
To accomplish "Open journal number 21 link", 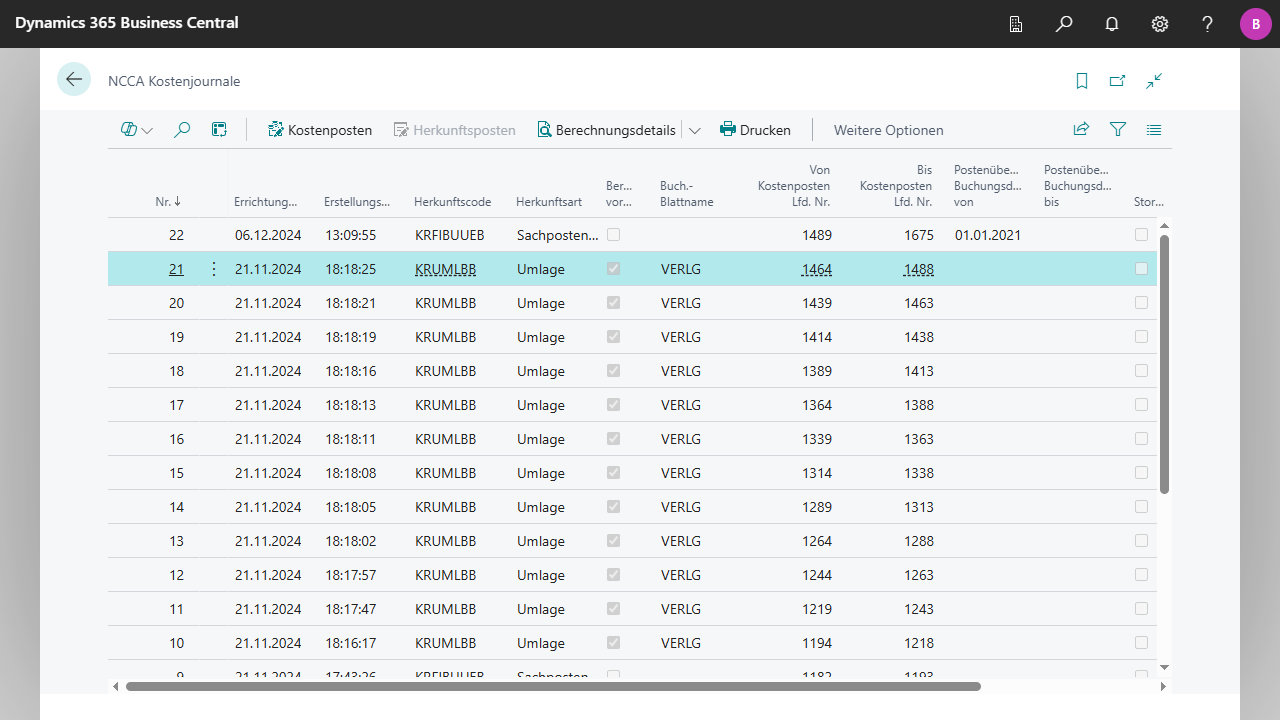I will 176,269.
